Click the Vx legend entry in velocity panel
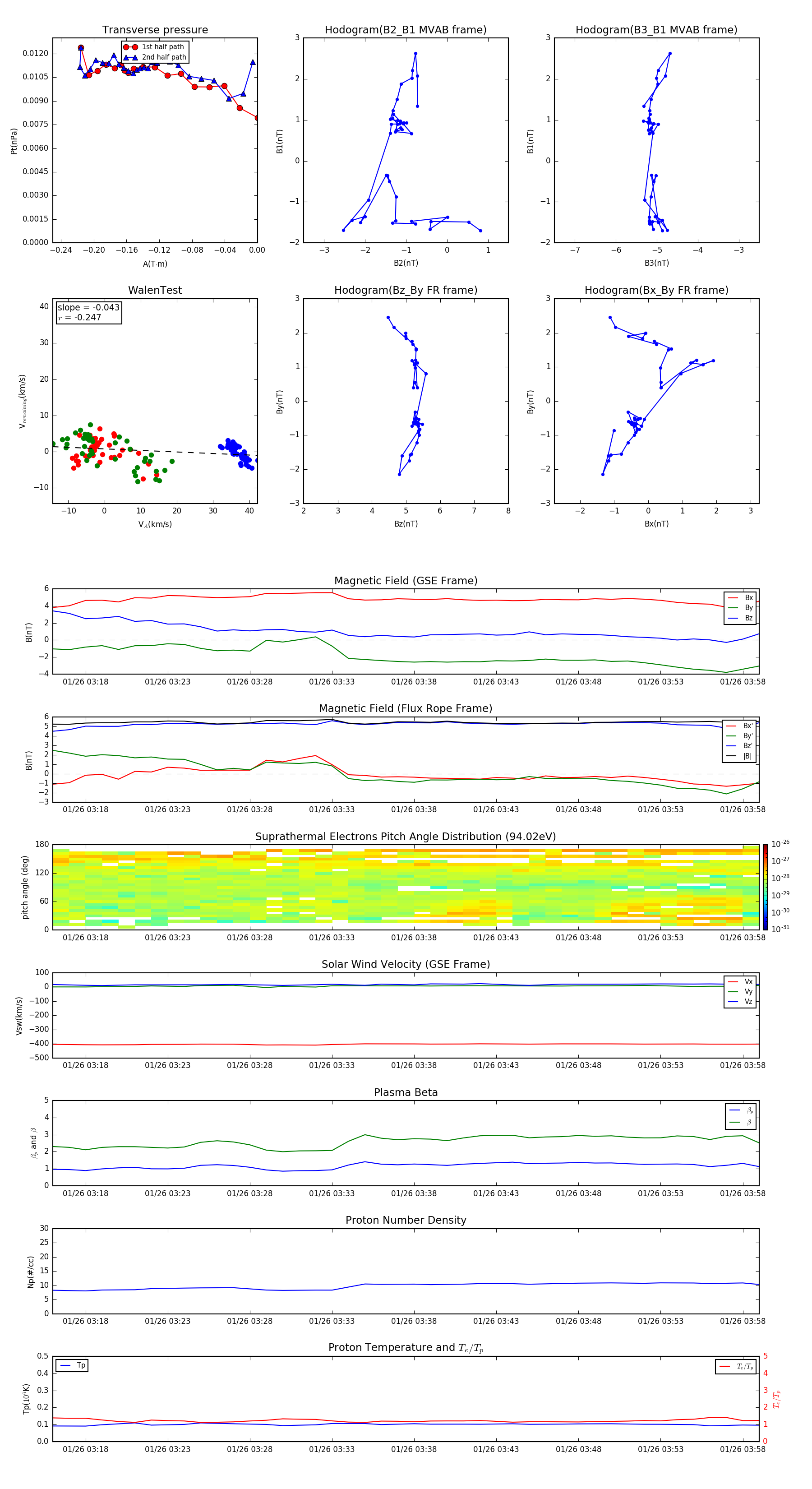 [x=740, y=981]
